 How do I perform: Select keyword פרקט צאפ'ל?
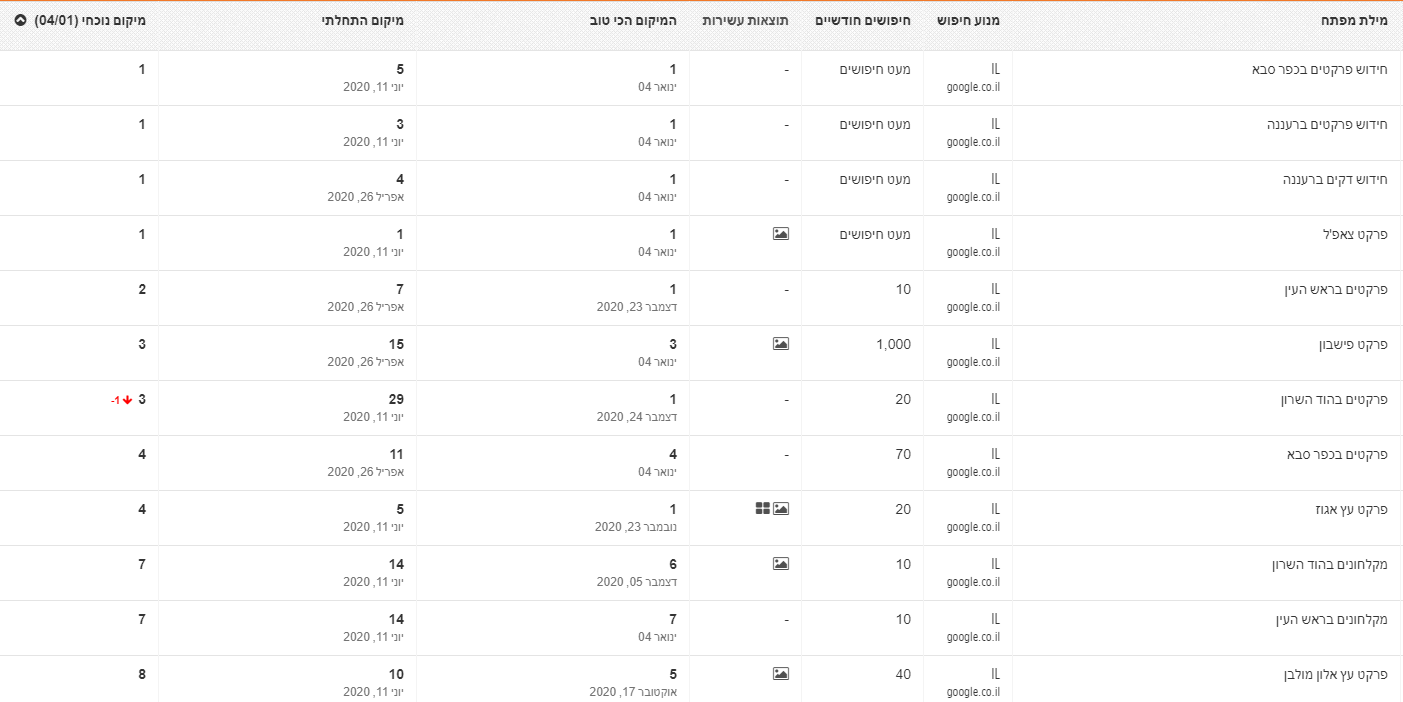tap(1355, 235)
